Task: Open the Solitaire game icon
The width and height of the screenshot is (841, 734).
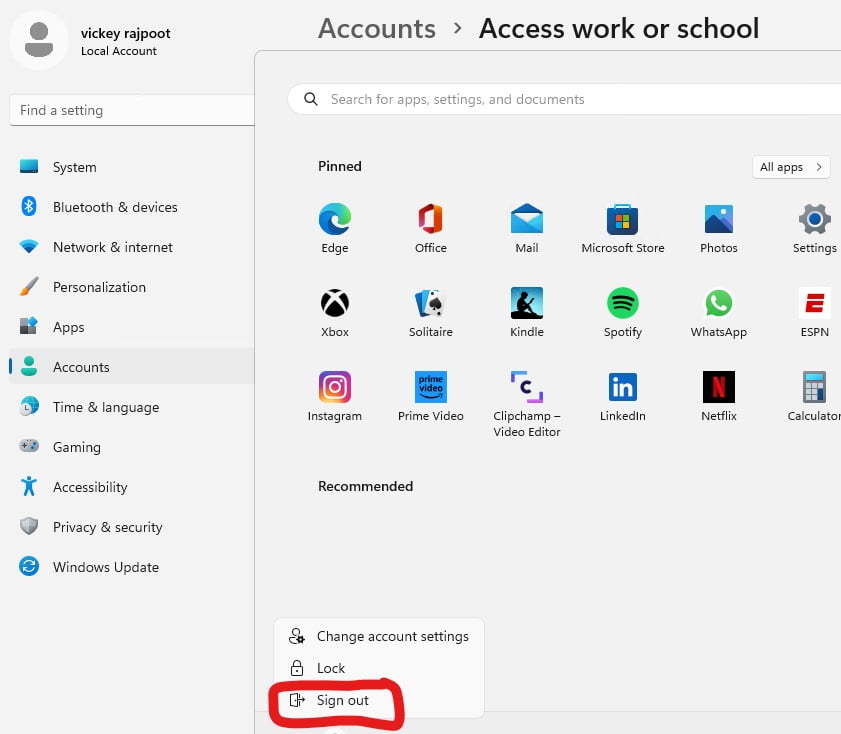Action: click(x=431, y=303)
